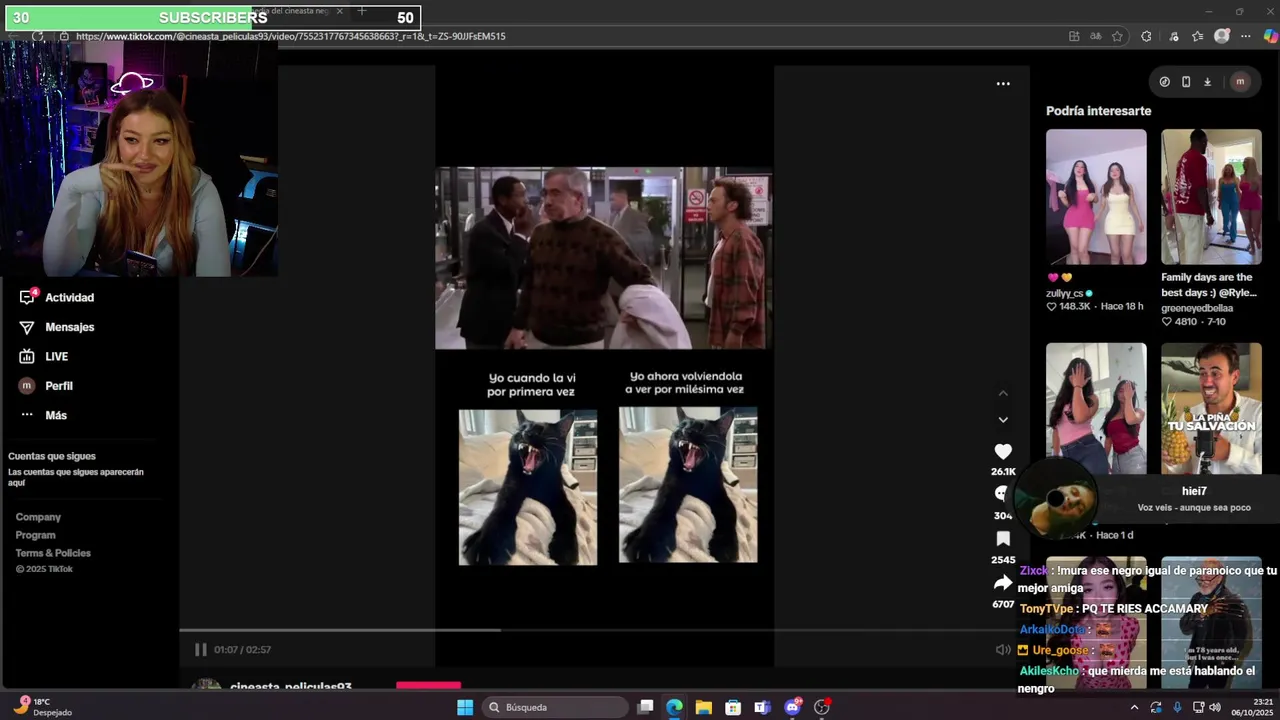
Task: Open the Más menu in sidebar
Action: tap(43, 415)
